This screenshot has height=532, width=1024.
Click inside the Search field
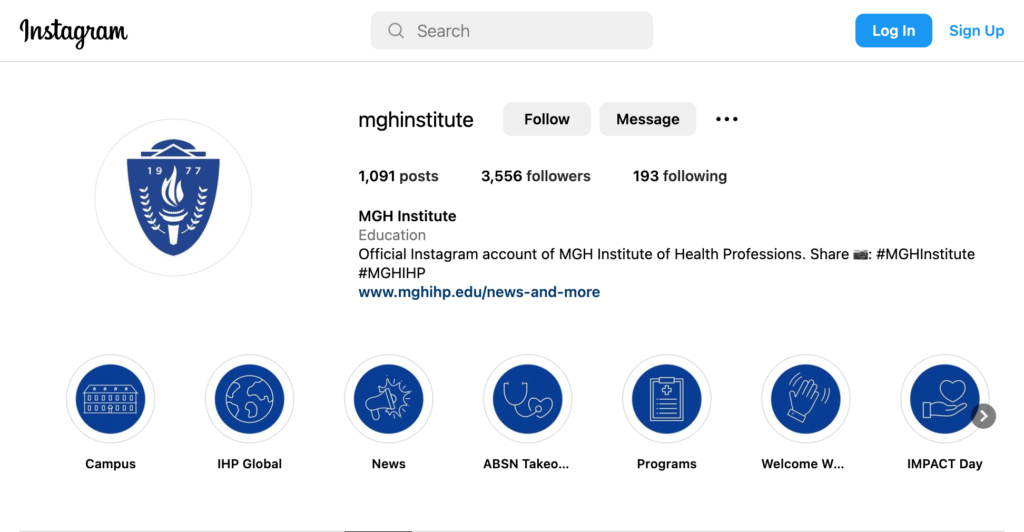[512, 31]
